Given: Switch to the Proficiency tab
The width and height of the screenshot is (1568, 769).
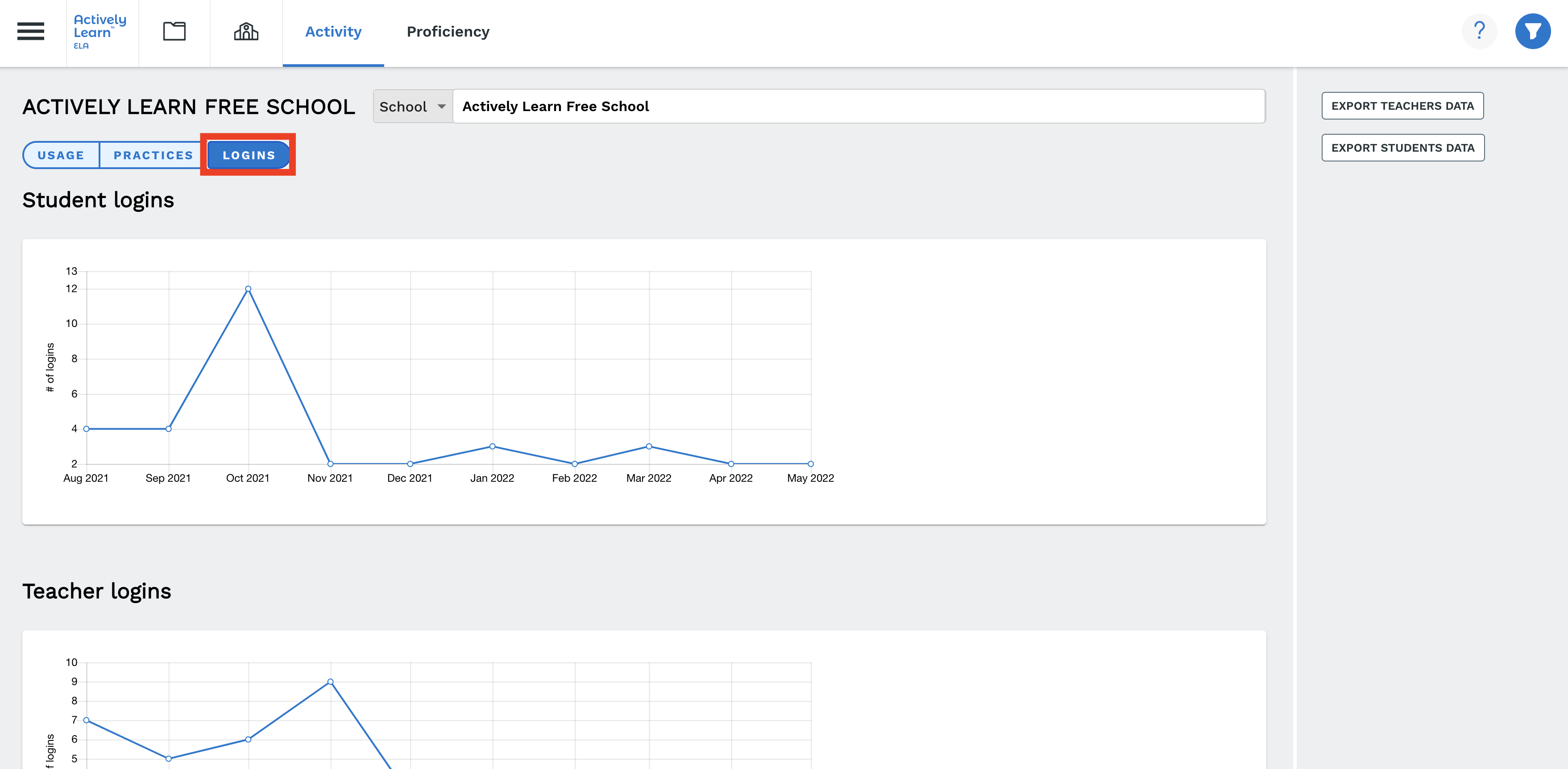Looking at the screenshot, I should (448, 32).
